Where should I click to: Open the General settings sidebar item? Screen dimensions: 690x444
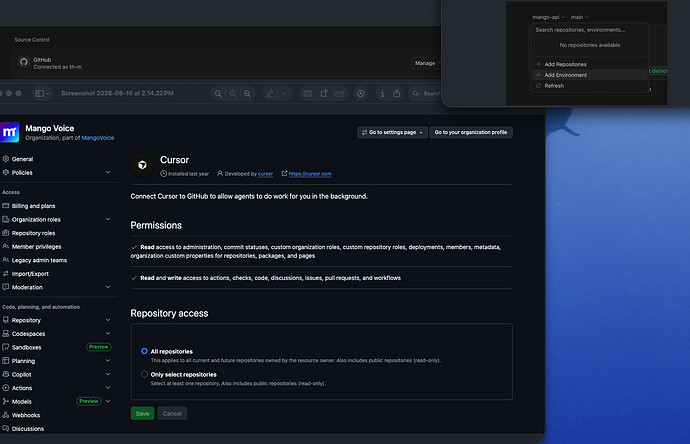pos(22,159)
